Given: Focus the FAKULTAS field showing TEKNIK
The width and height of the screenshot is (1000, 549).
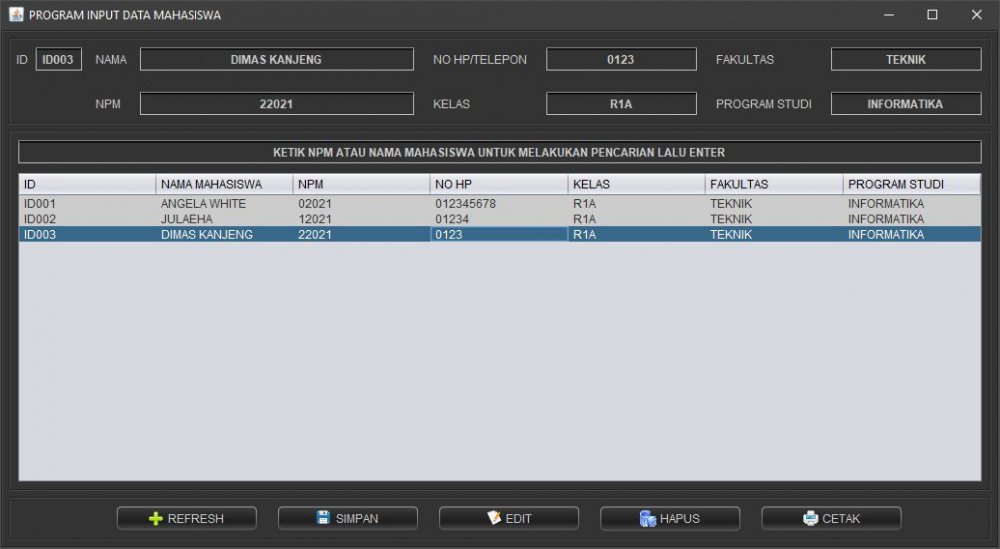Looking at the screenshot, I should click(905, 60).
